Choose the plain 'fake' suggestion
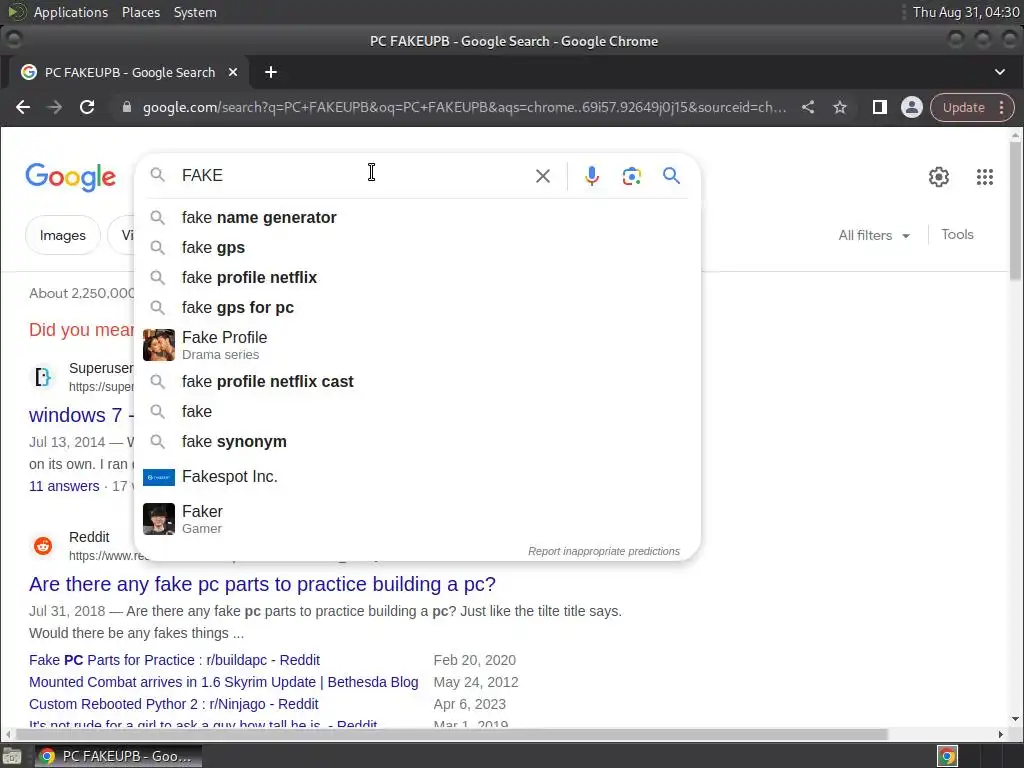1024x768 pixels. click(x=417, y=411)
